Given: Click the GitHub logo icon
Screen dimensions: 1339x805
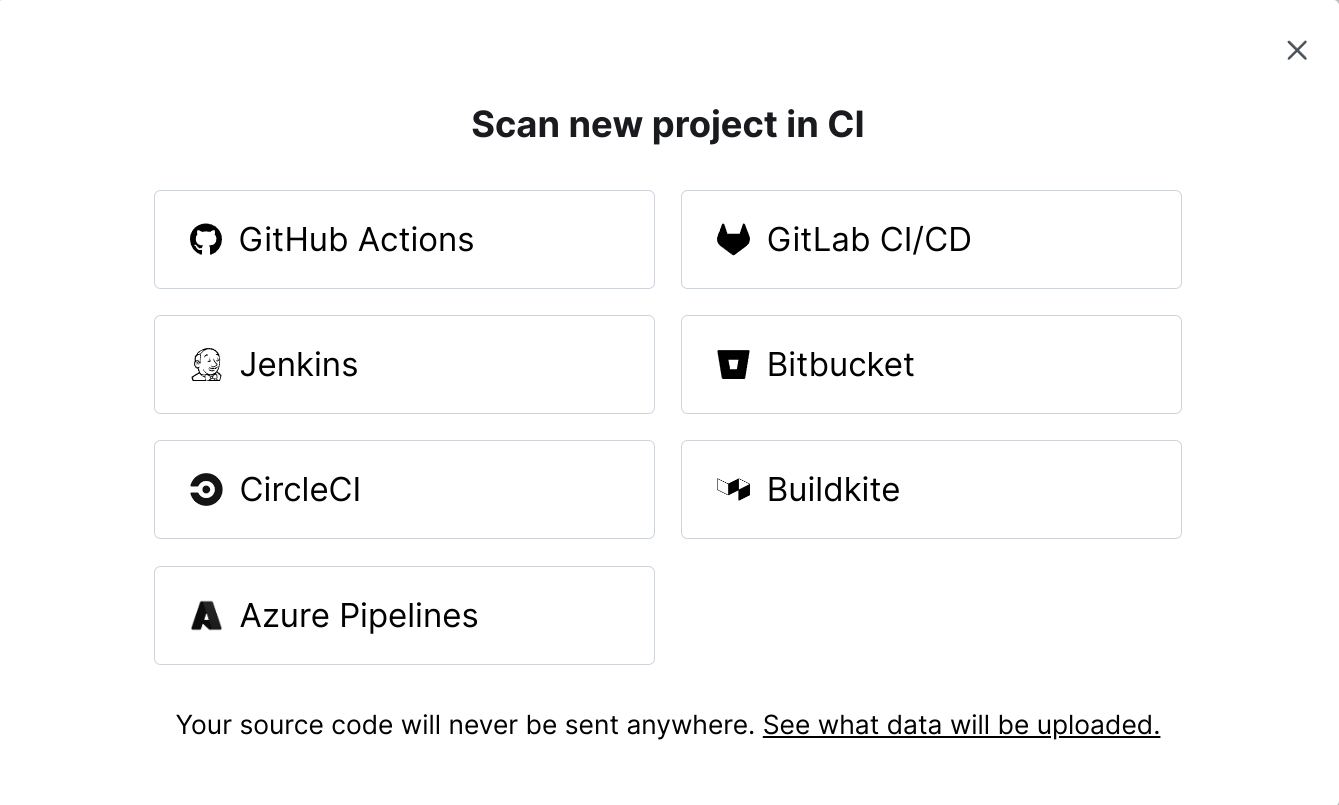Looking at the screenshot, I should (x=206, y=239).
